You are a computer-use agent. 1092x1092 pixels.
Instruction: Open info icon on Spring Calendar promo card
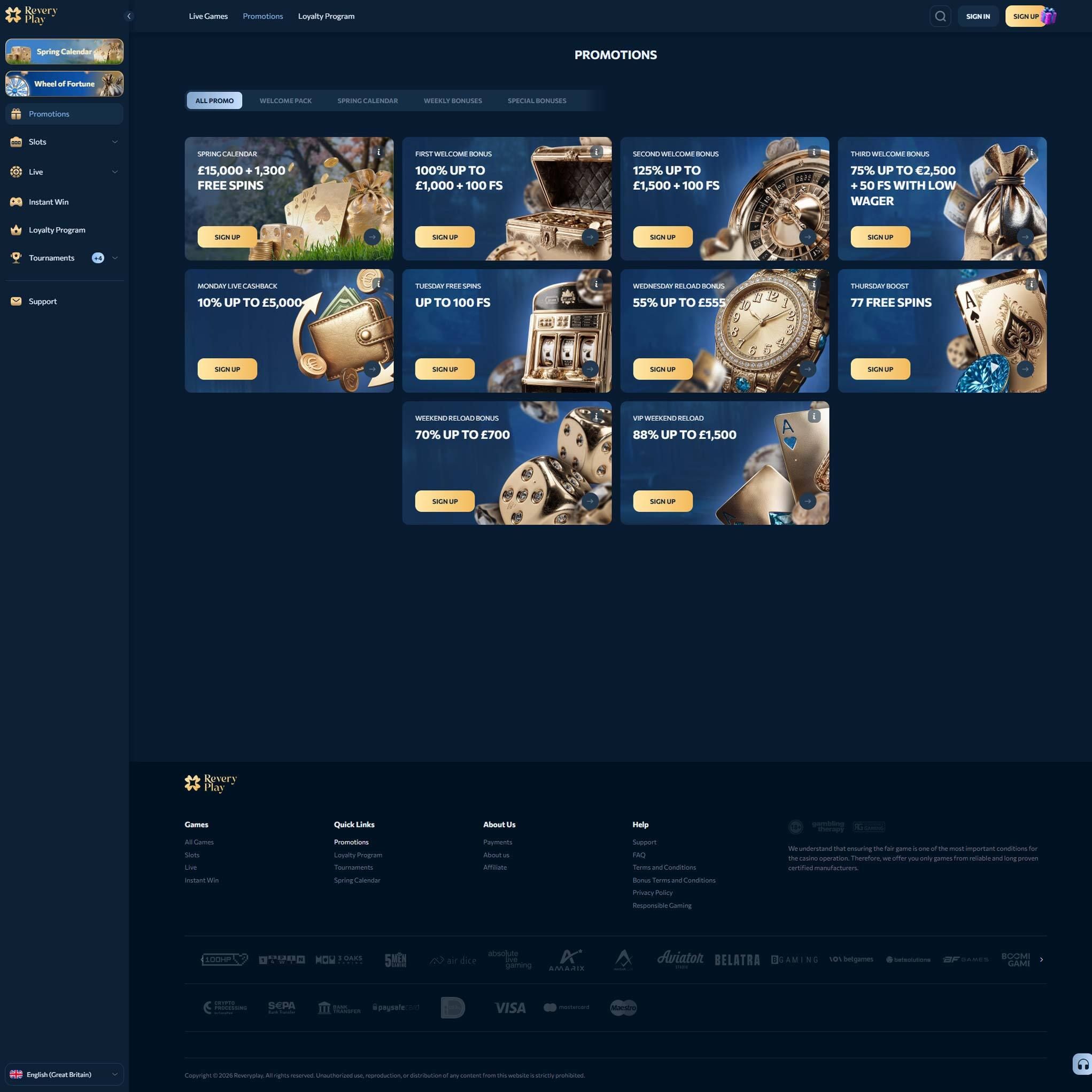pos(378,152)
